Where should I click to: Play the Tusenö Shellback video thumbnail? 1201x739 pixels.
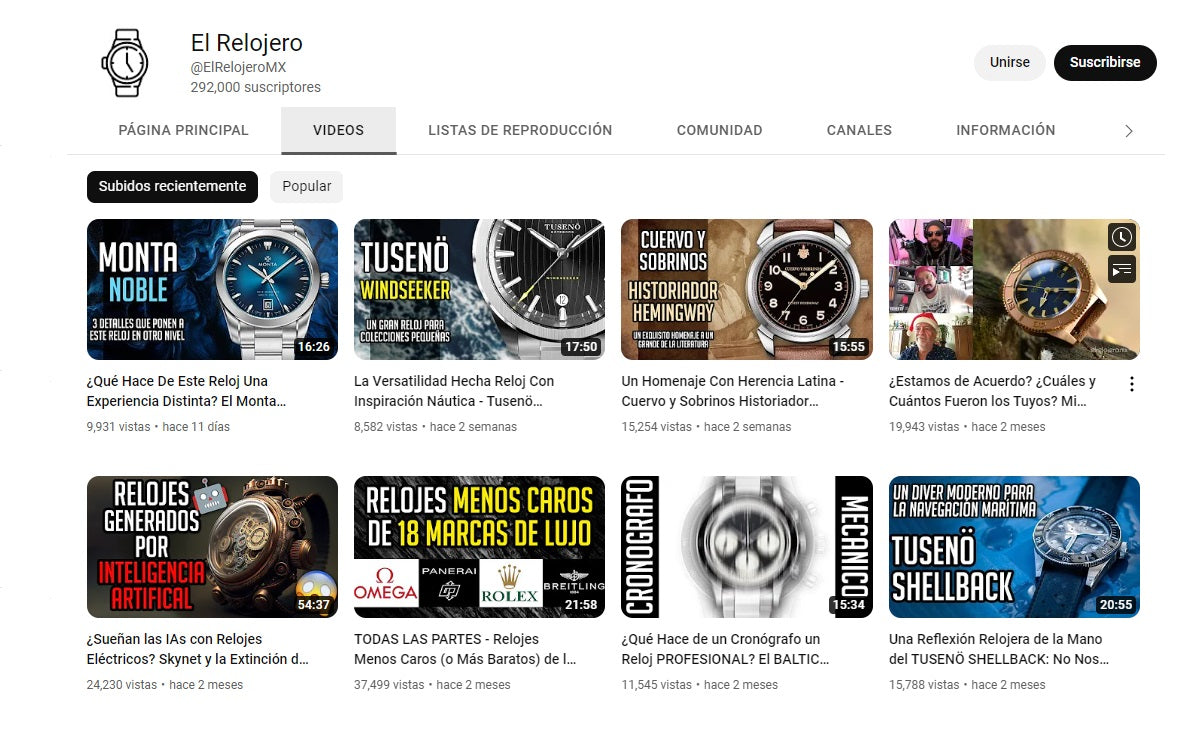tap(1014, 547)
